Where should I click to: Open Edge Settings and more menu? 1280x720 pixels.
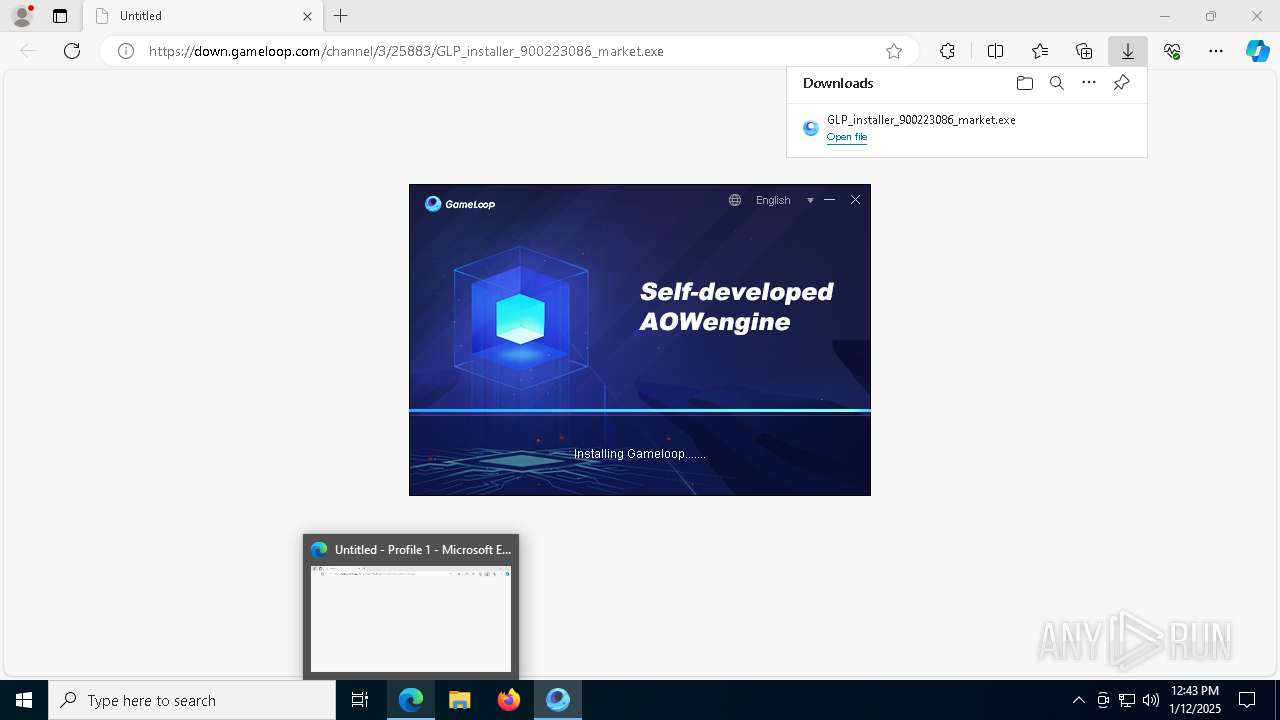click(x=1216, y=51)
